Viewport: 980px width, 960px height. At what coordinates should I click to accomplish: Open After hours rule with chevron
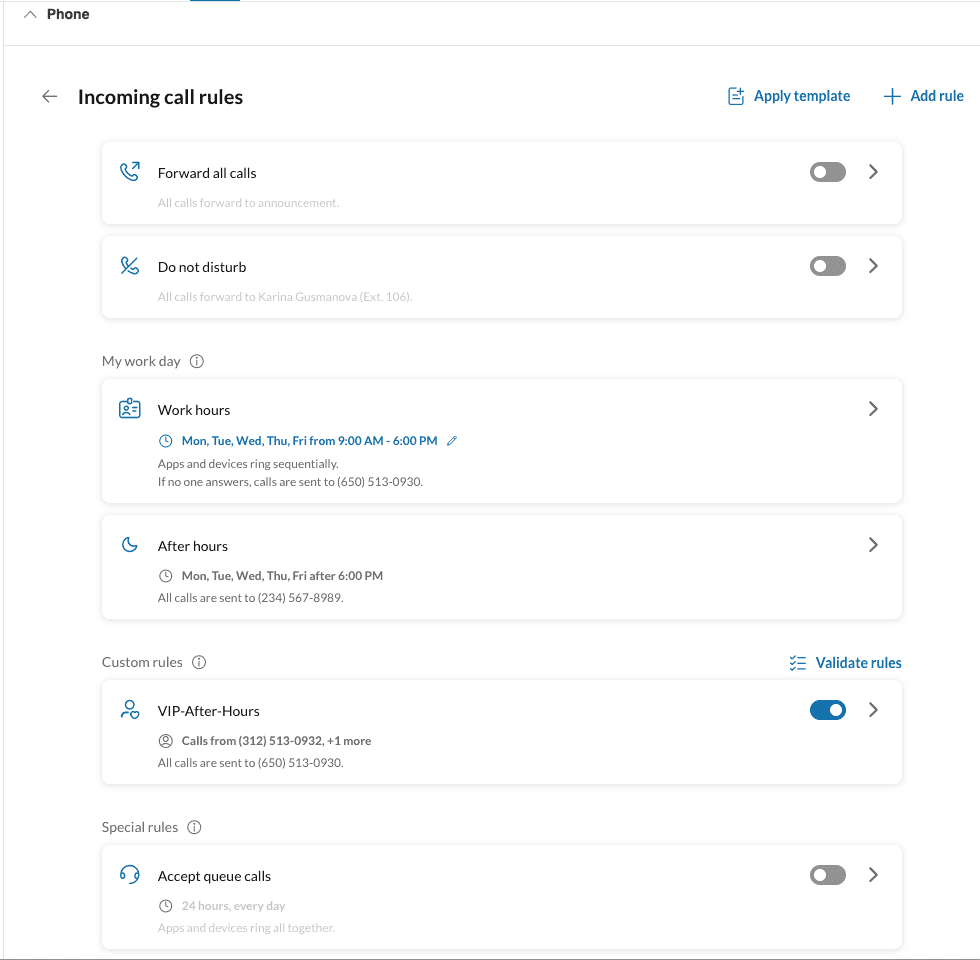pyautogui.click(x=873, y=545)
